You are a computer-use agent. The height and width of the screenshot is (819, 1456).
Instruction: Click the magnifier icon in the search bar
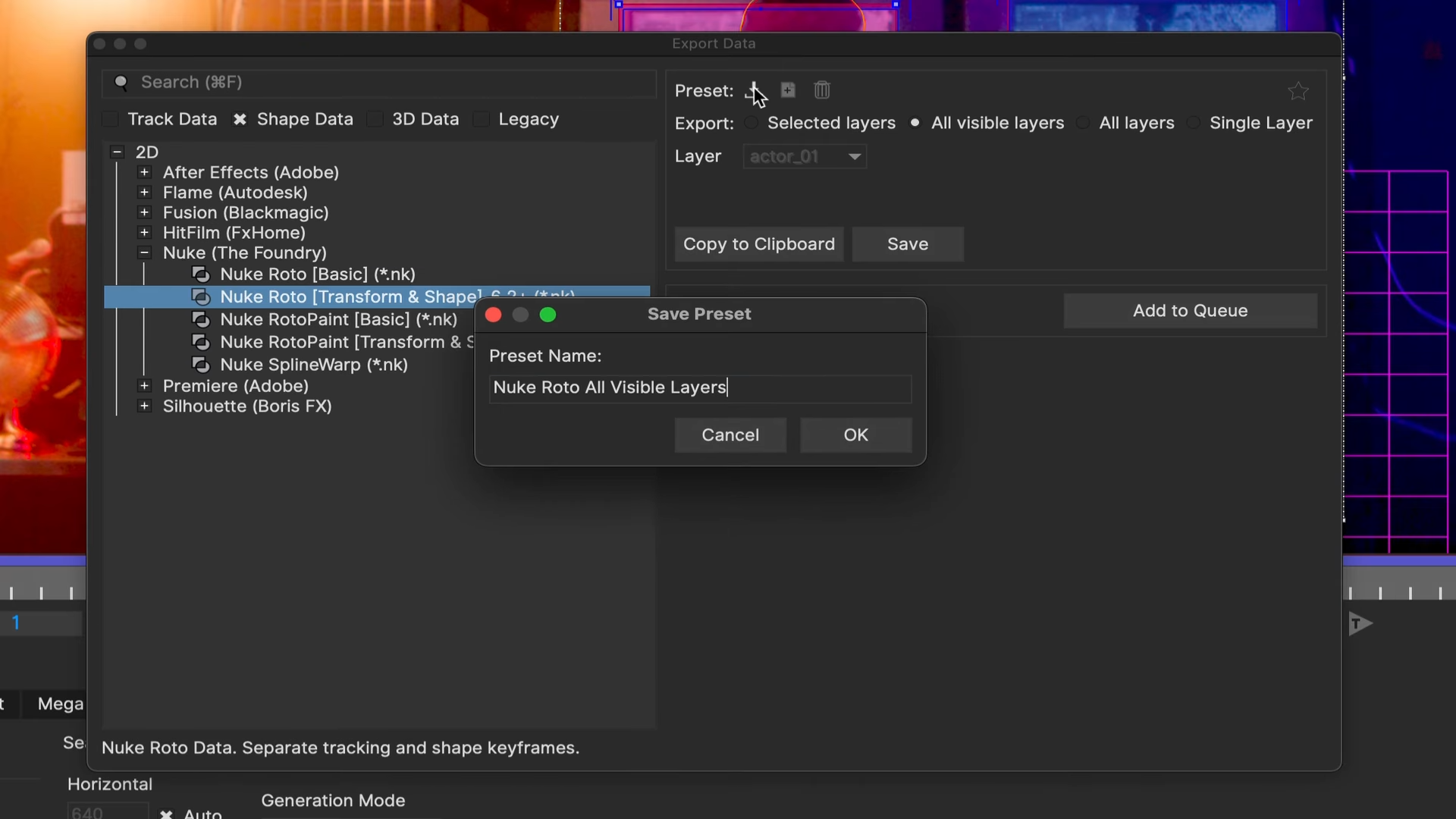click(x=121, y=82)
